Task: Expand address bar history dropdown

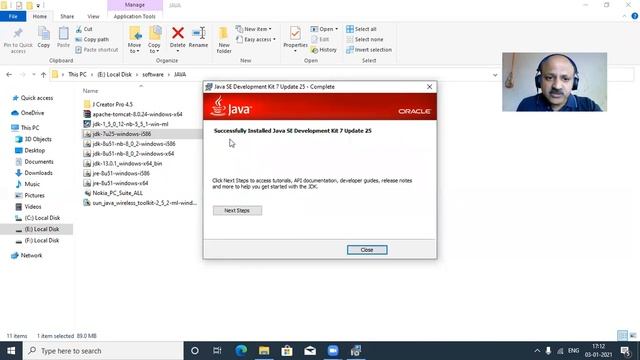Action: pos(495,75)
